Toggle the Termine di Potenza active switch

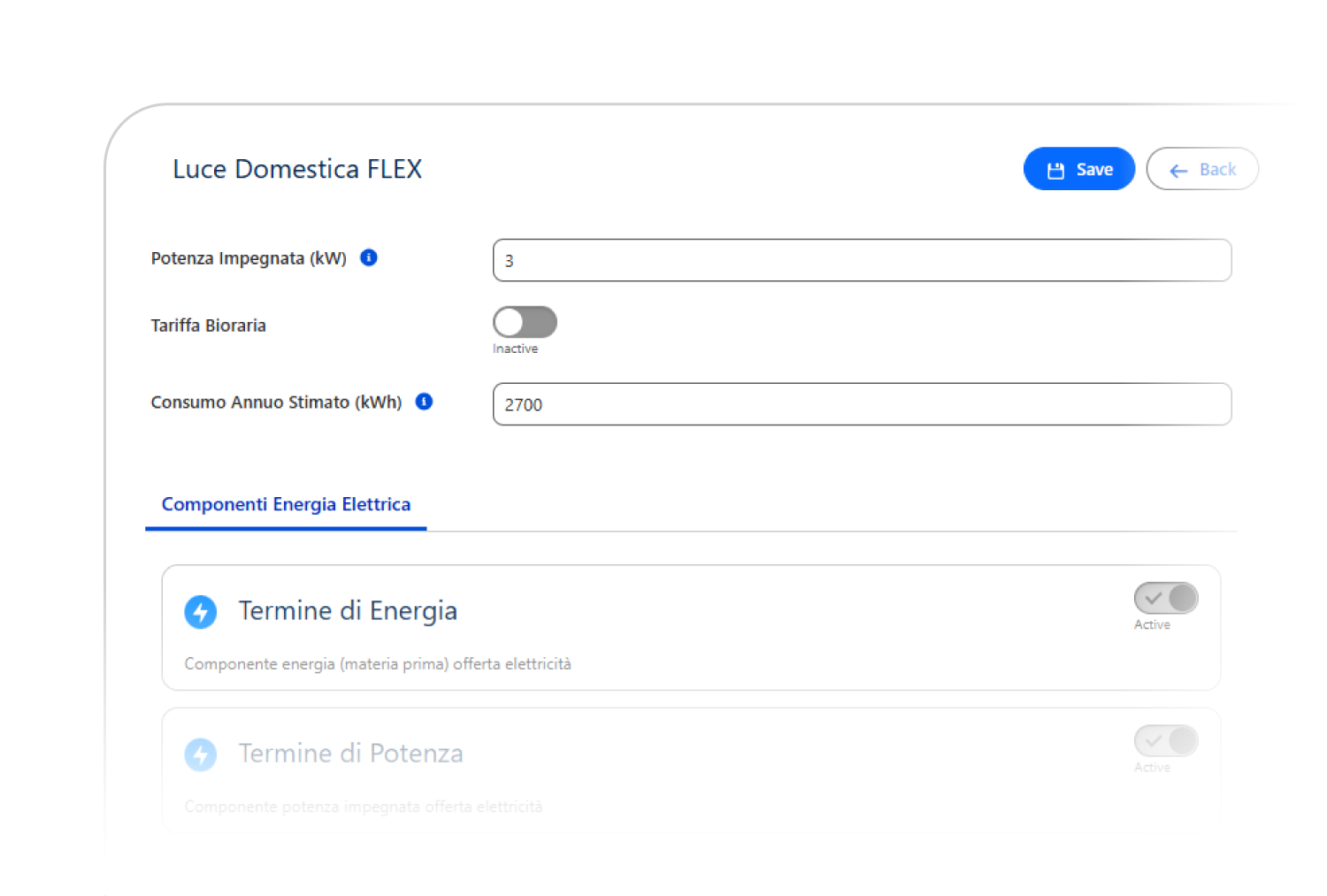(x=1166, y=741)
